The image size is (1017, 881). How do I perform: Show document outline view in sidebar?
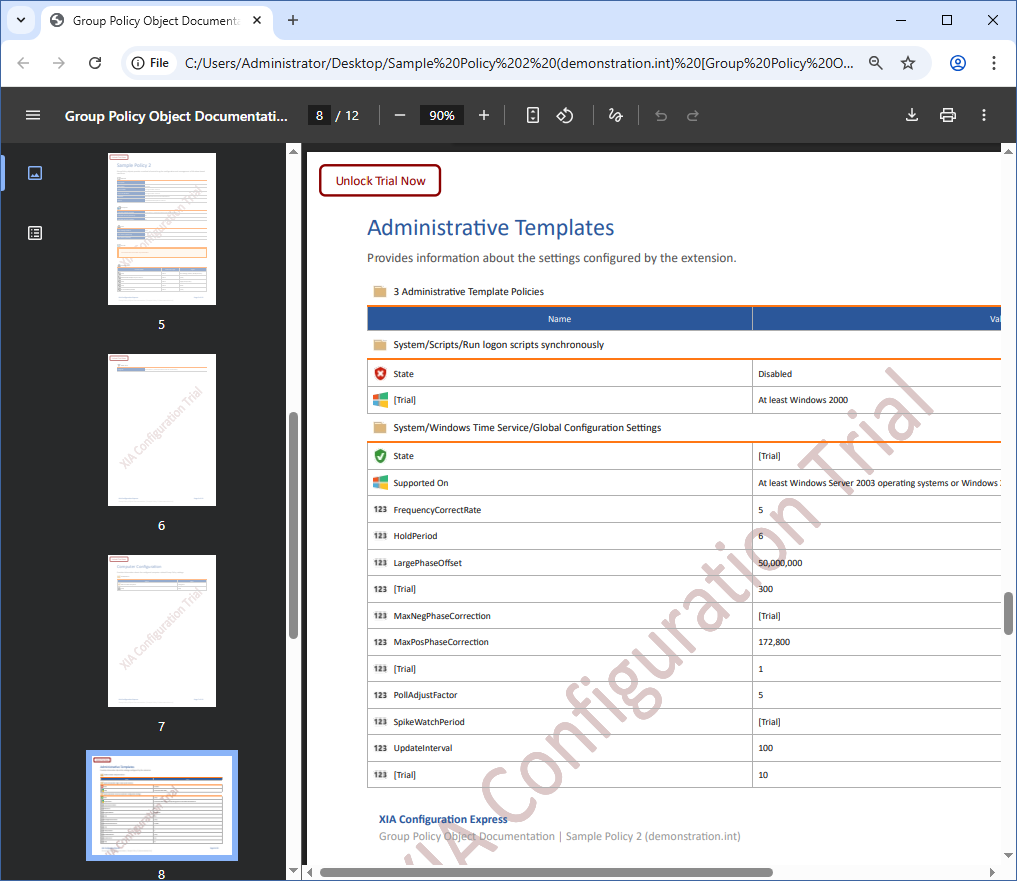[35, 233]
